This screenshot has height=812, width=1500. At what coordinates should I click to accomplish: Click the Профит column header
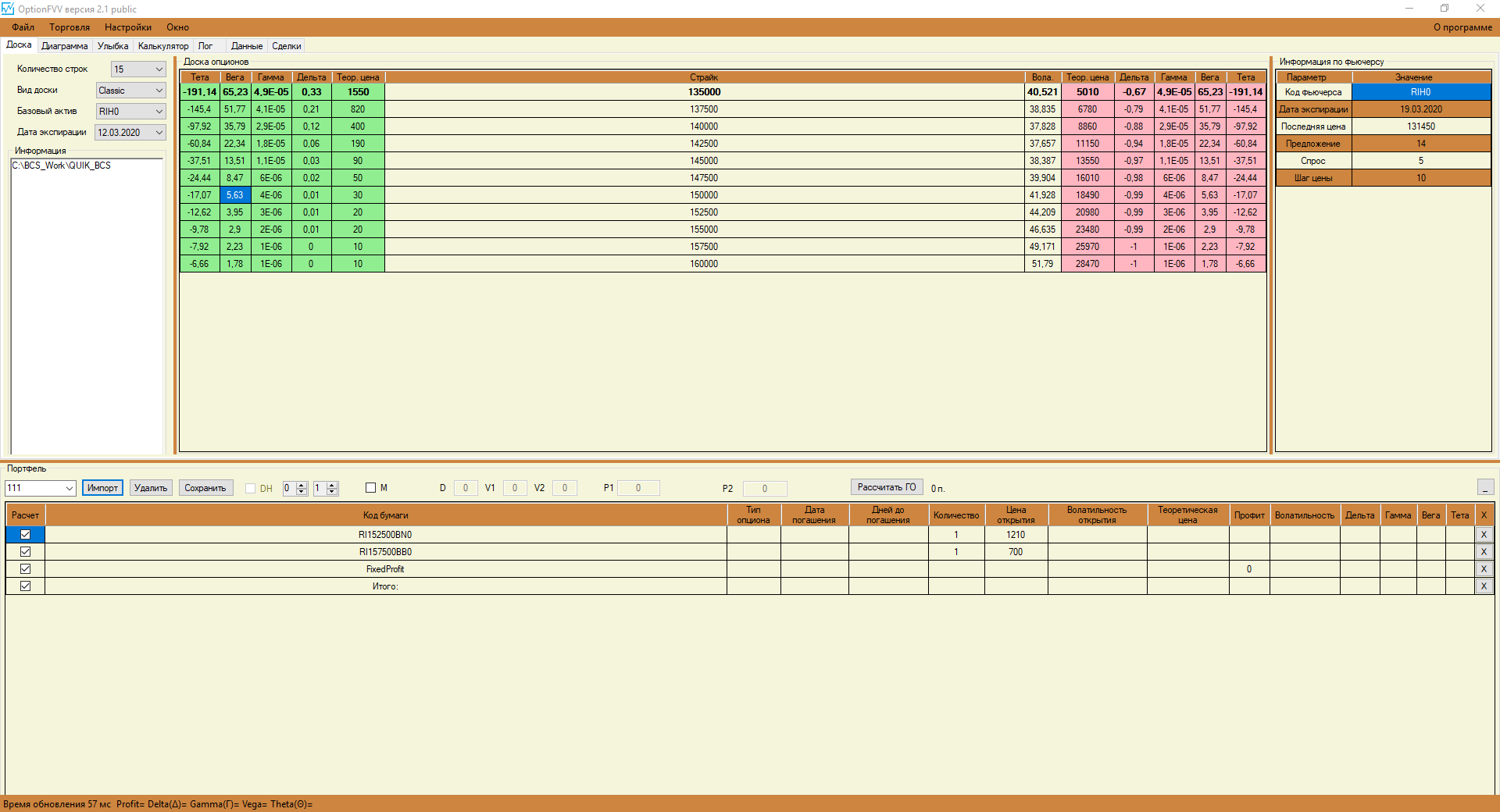pos(1249,515)
